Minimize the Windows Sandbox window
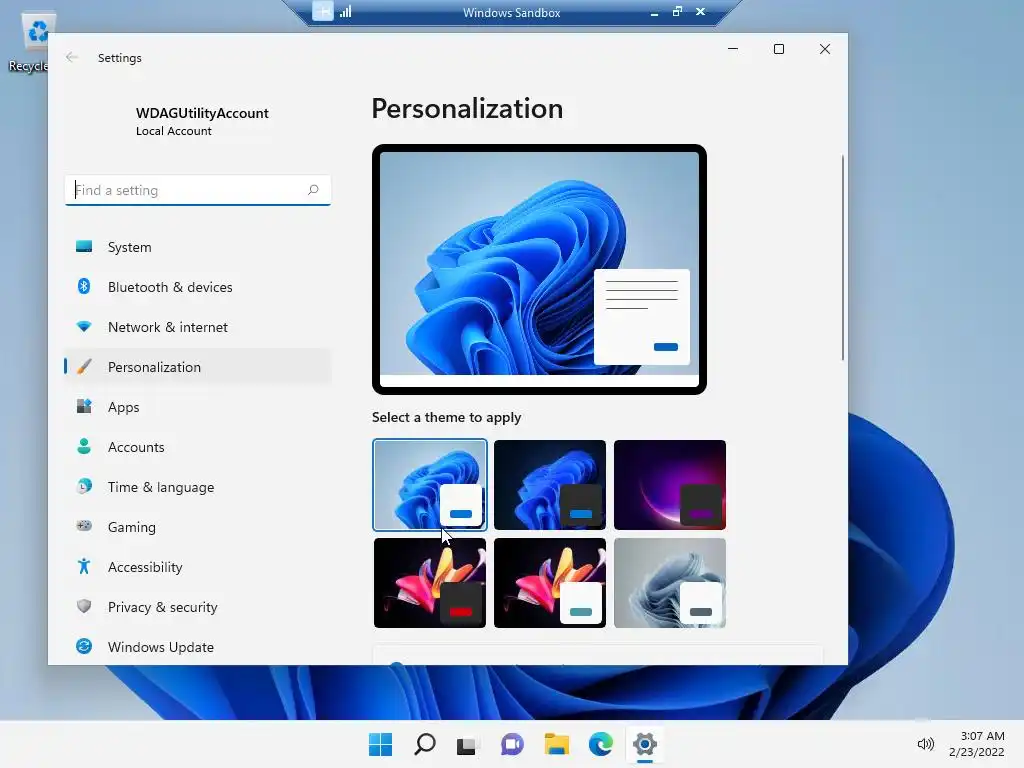Screen dimensions: 1024x768 [x=654, y=12]
